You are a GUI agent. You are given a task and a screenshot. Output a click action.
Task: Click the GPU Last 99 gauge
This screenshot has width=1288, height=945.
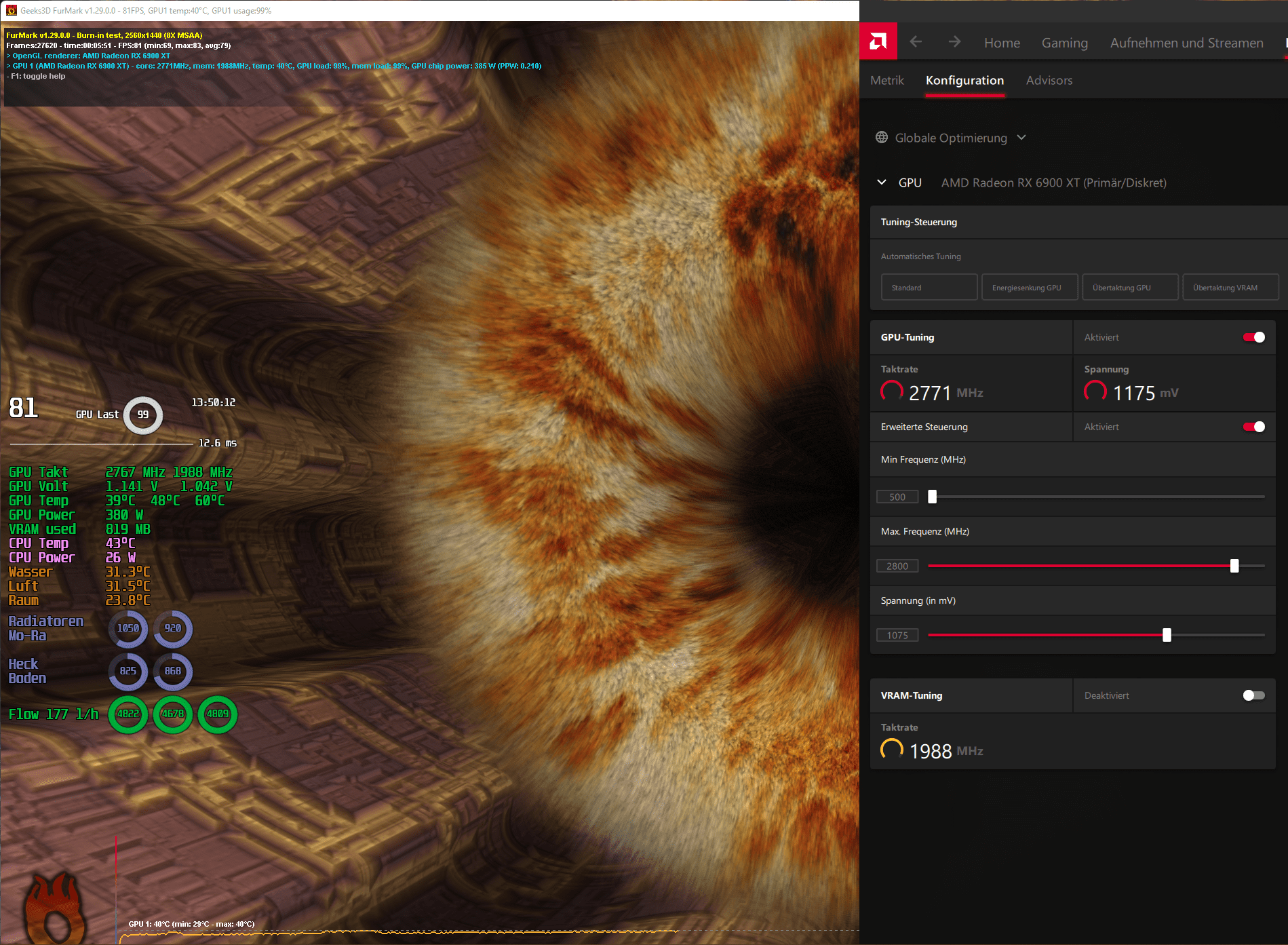[x=143, y=414]
